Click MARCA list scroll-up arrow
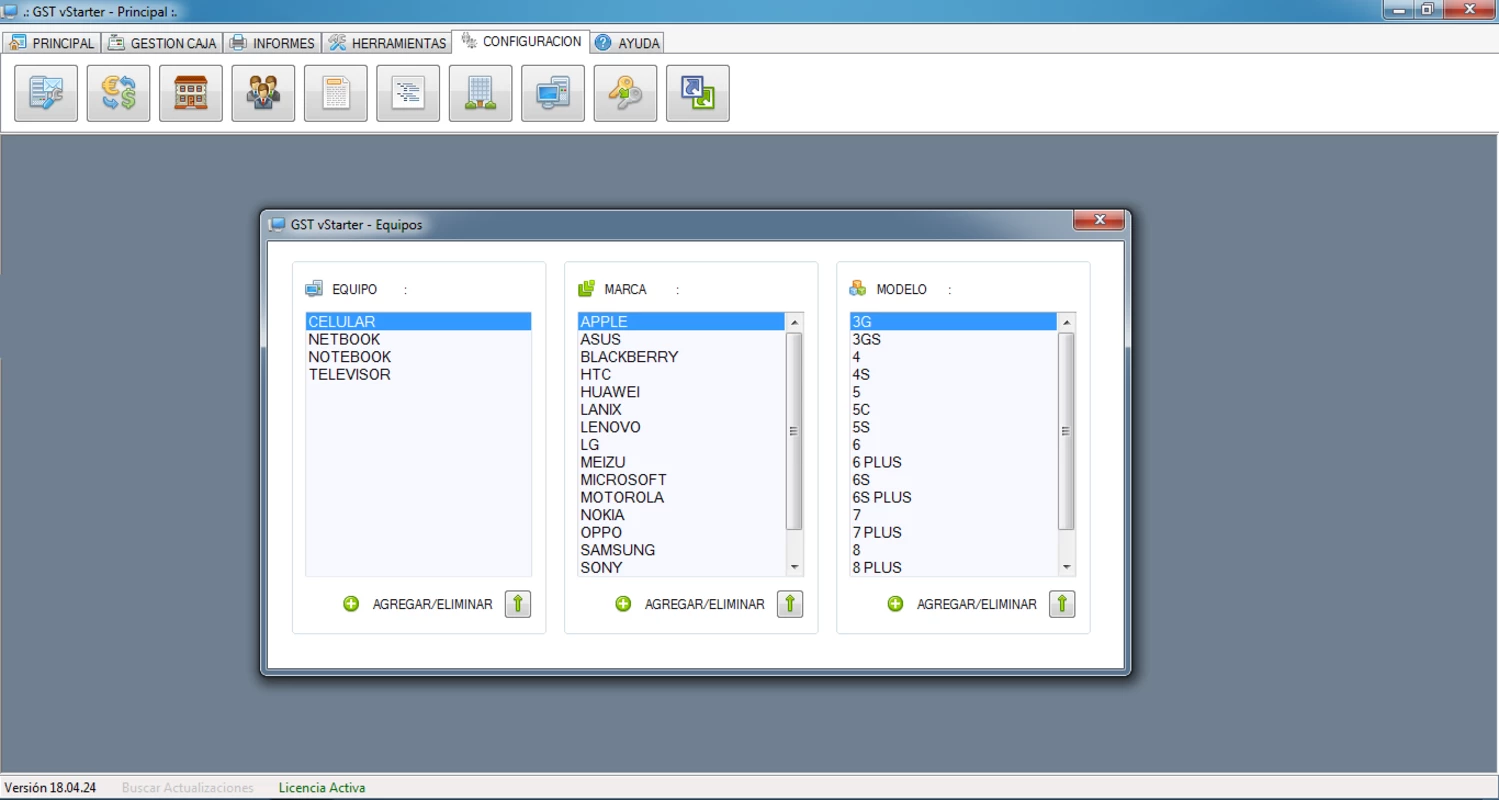This screenshot has width=1499, height=800. click(x=795, y=322)
